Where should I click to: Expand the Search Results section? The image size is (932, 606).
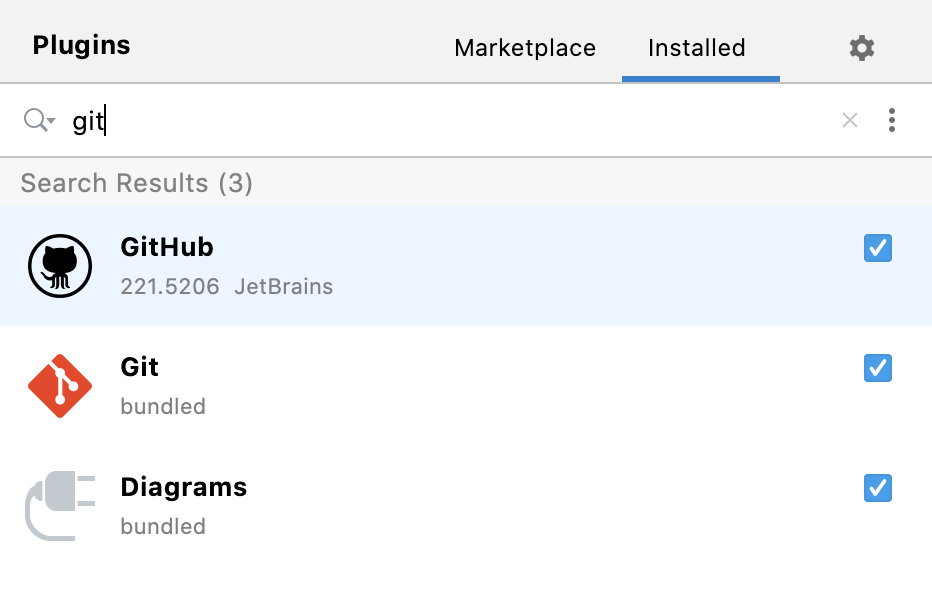(x=136, y=183)
